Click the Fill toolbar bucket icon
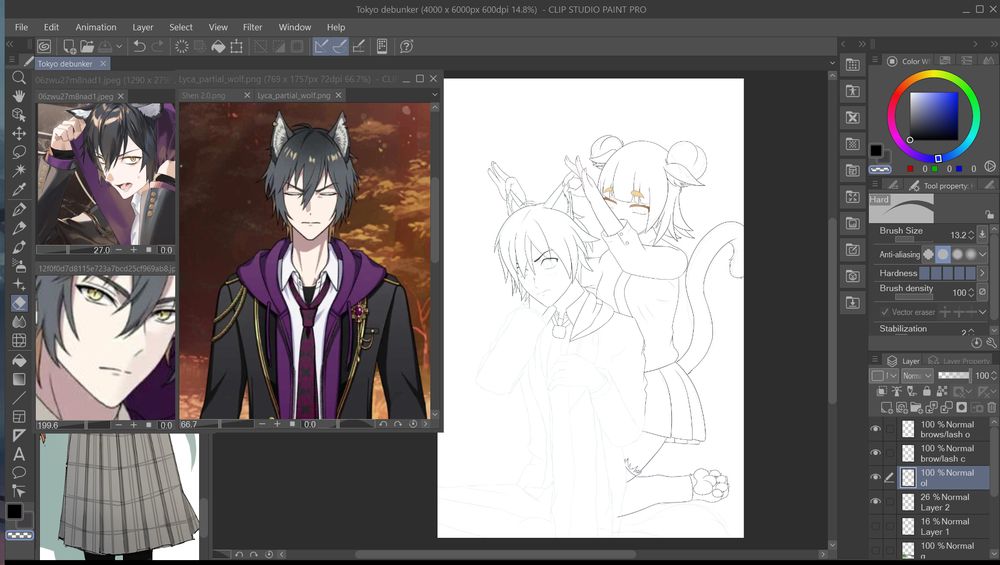1000x565 pixels. (218, 46)
